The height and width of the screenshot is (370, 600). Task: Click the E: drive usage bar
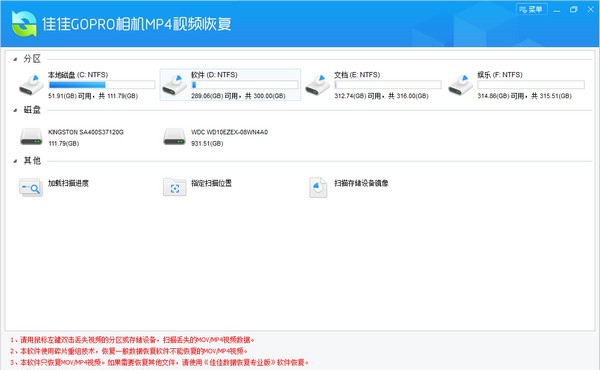point(388,85)
